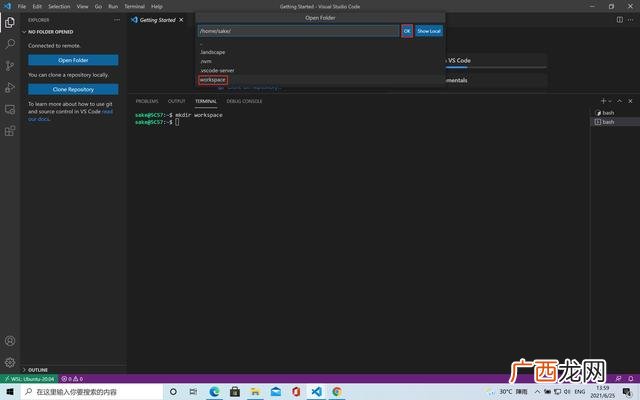Open the File menu
The width and height of the screenshot is (640, 400).
click(22, 6)
